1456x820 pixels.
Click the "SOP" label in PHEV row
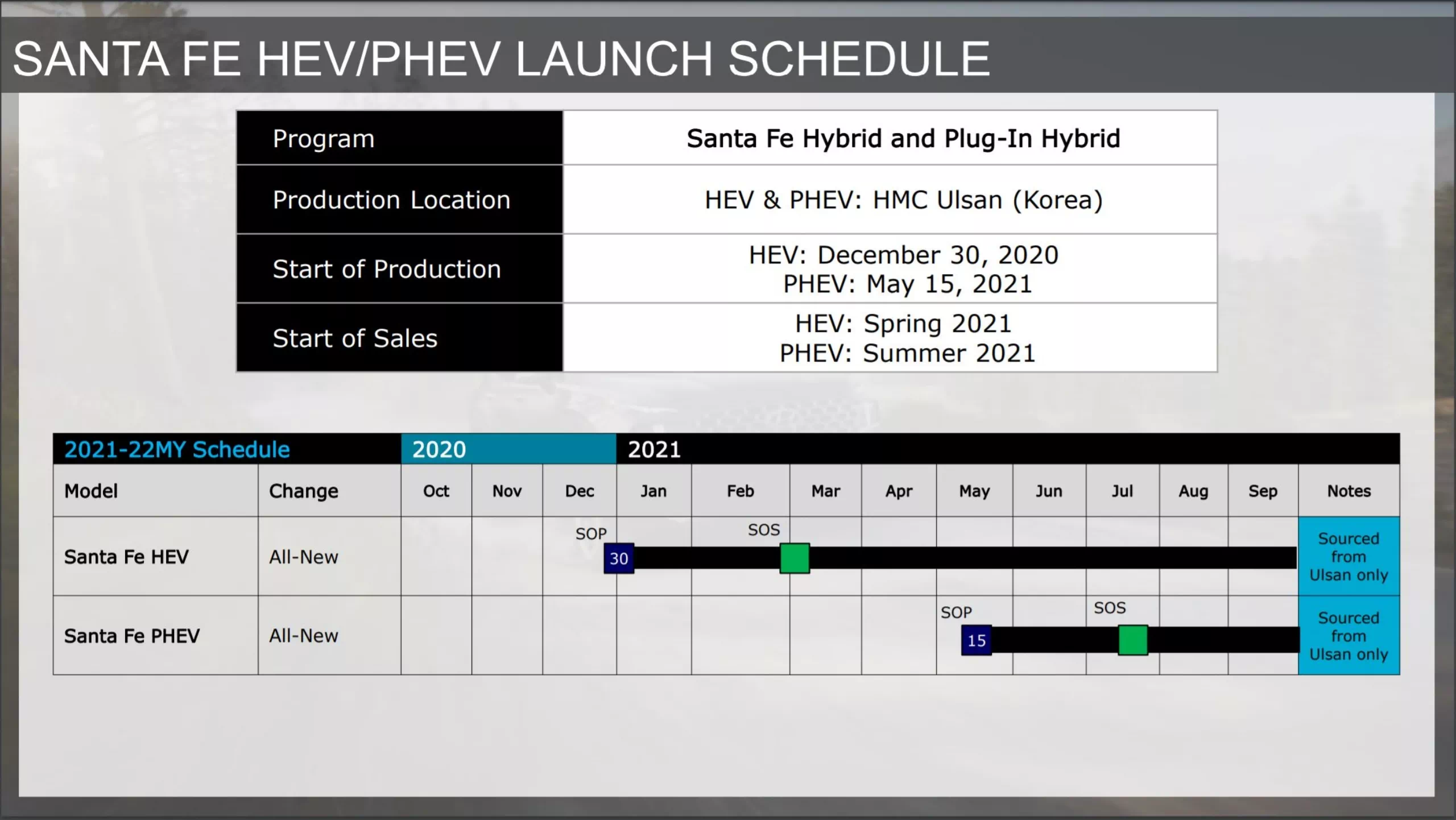[956, 612]
